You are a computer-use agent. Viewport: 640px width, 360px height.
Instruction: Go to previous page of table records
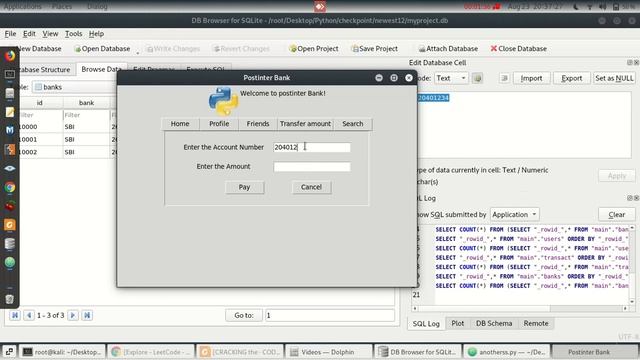29,315
